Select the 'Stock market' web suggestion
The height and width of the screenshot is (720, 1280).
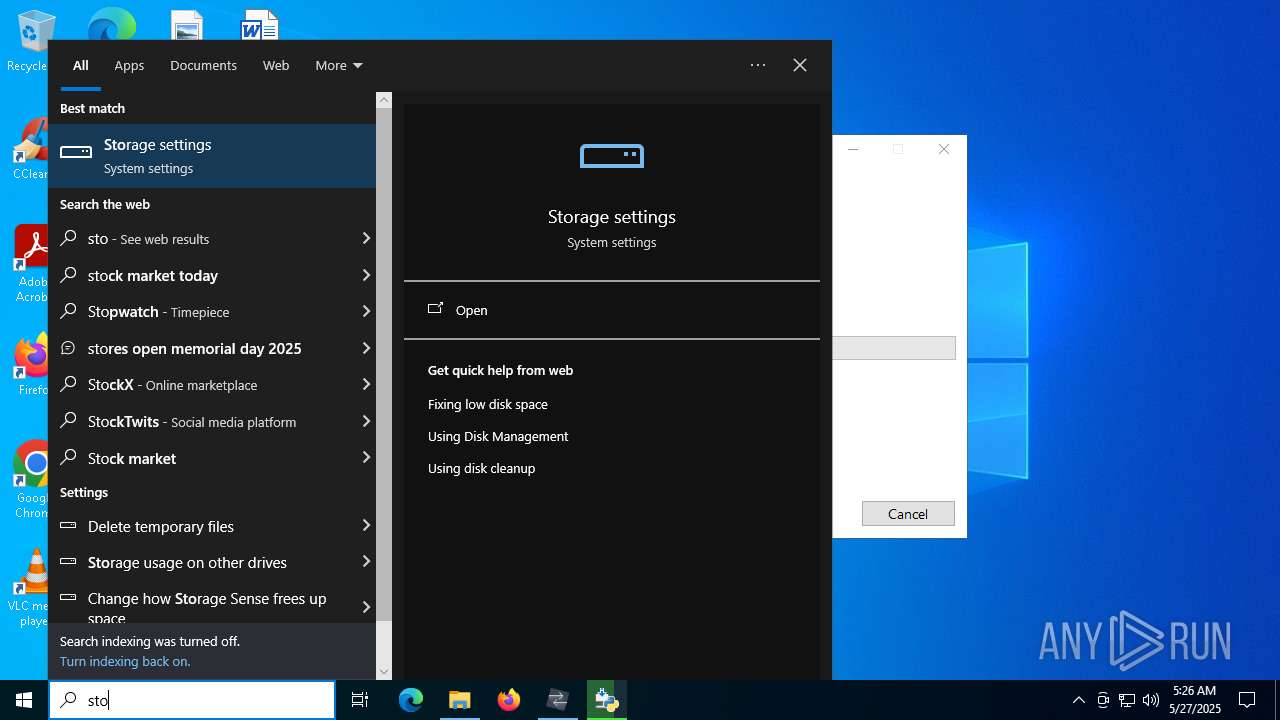(212, 458)
